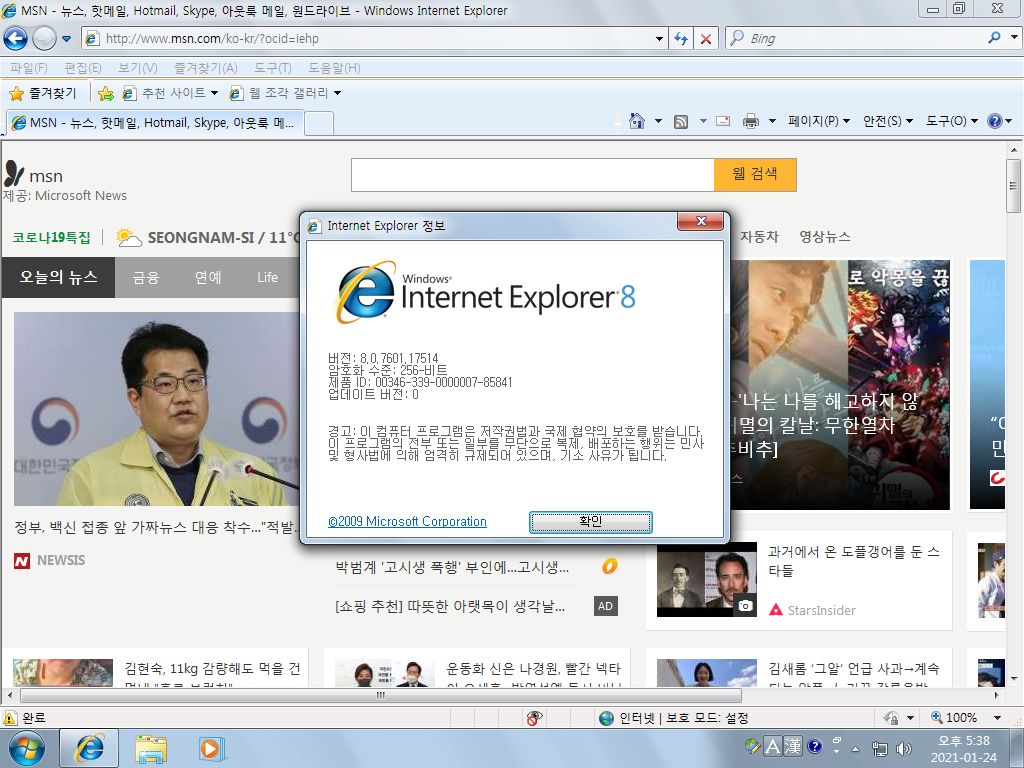
Task: Open the search provider dropdown arrow
Action: click(1014, 38)
